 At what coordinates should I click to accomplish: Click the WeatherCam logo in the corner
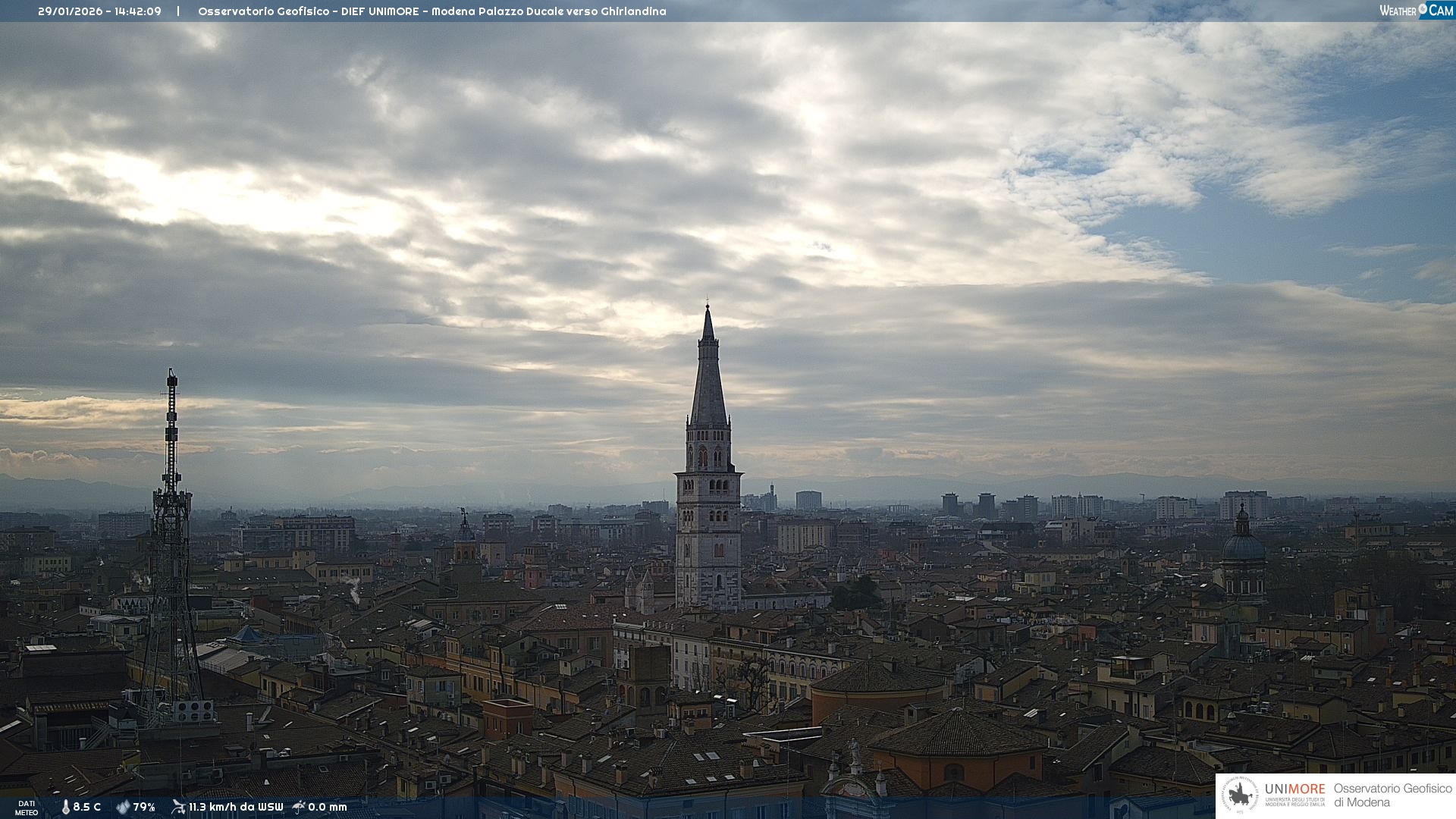click(x=1416, y=10)
